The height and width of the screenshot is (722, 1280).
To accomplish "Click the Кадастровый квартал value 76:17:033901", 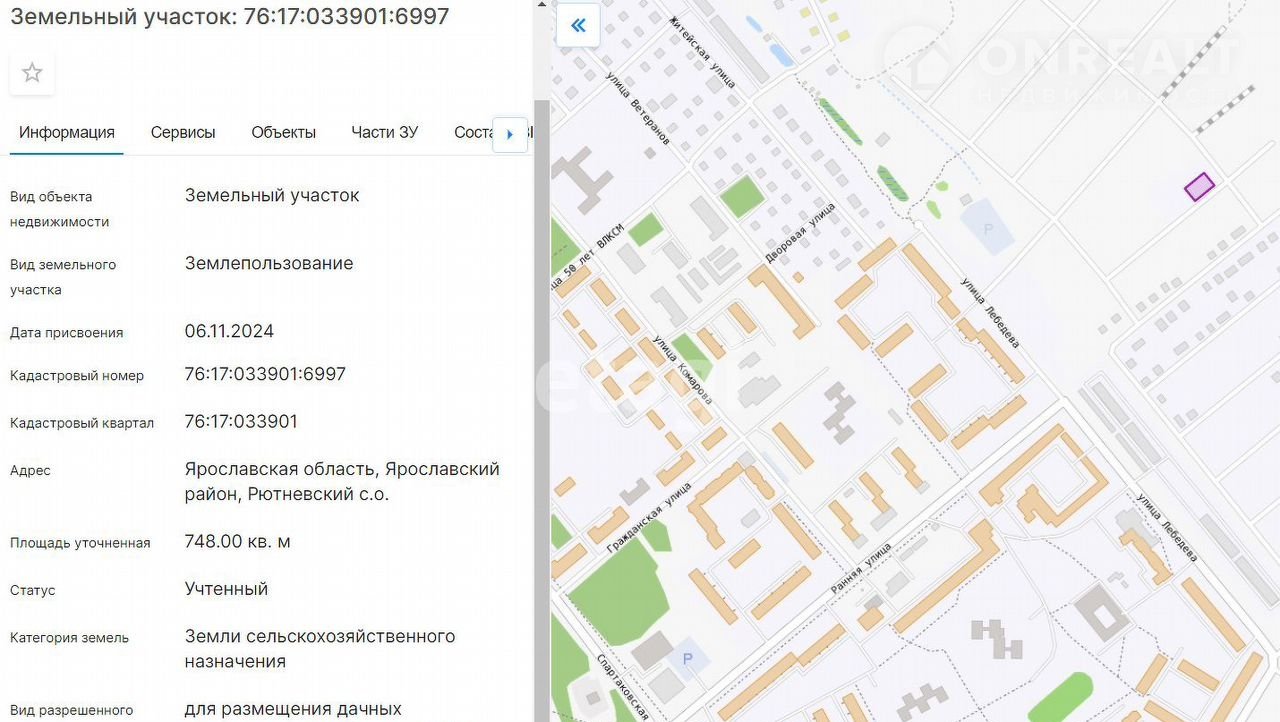I will click(x=241, y=421).
